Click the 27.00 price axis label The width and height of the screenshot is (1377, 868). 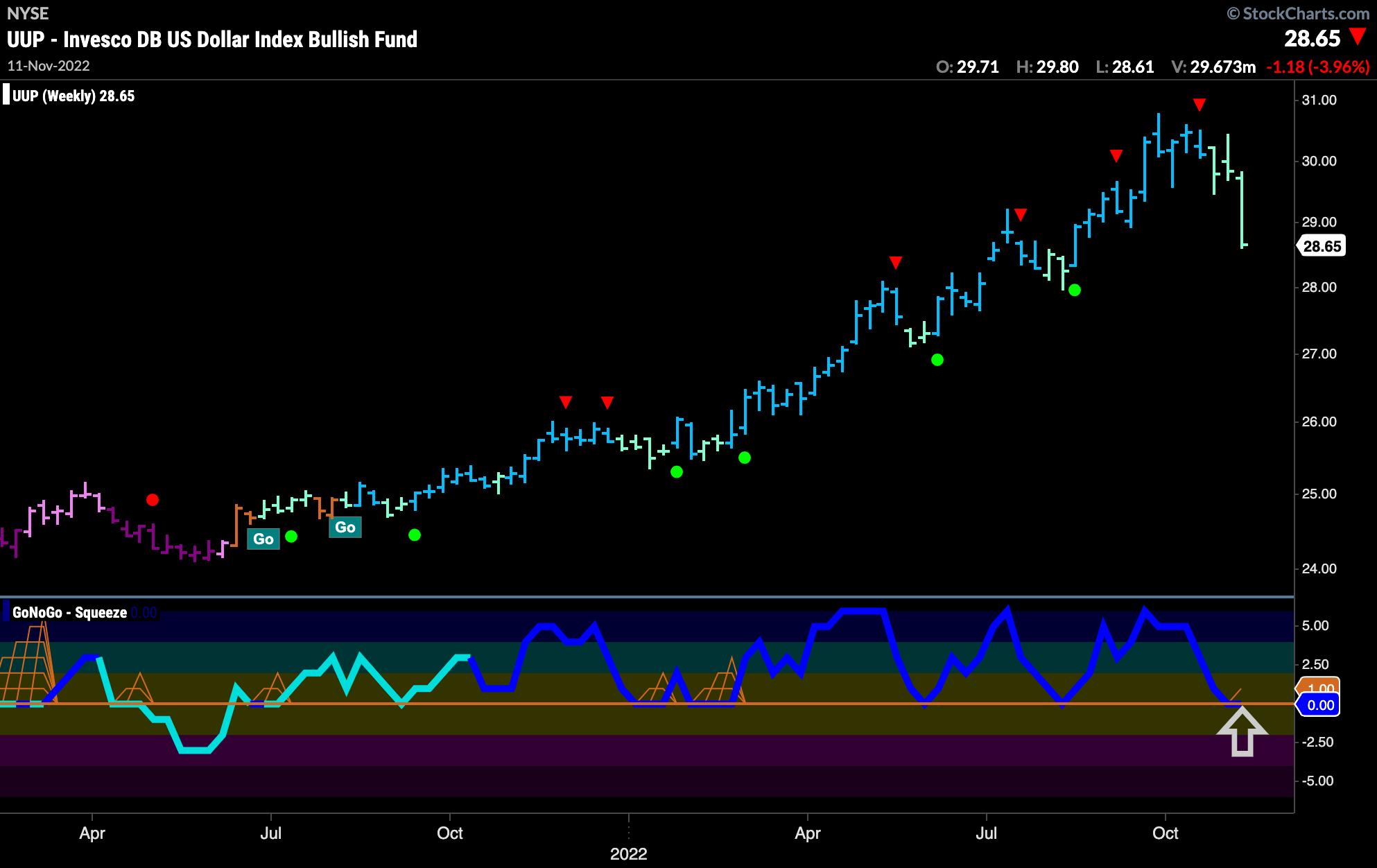(1319, 354)
